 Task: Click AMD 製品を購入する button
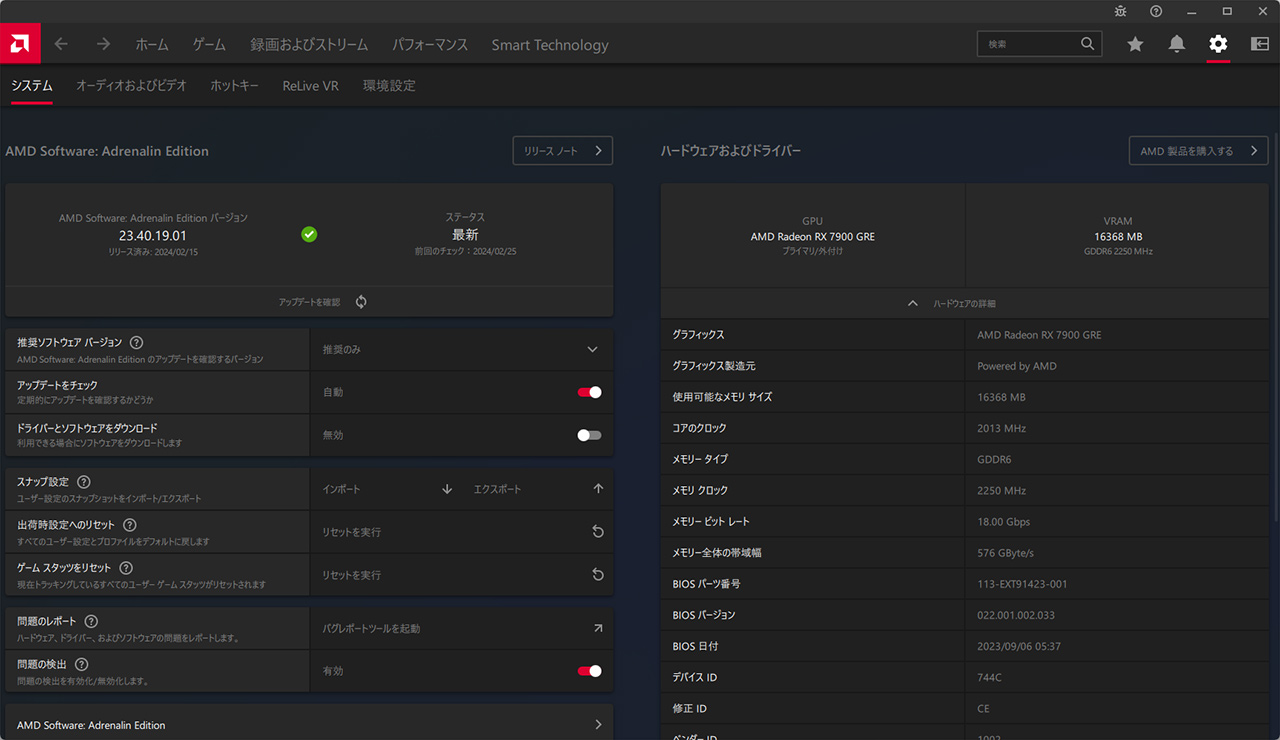(x=1199, y=151)
